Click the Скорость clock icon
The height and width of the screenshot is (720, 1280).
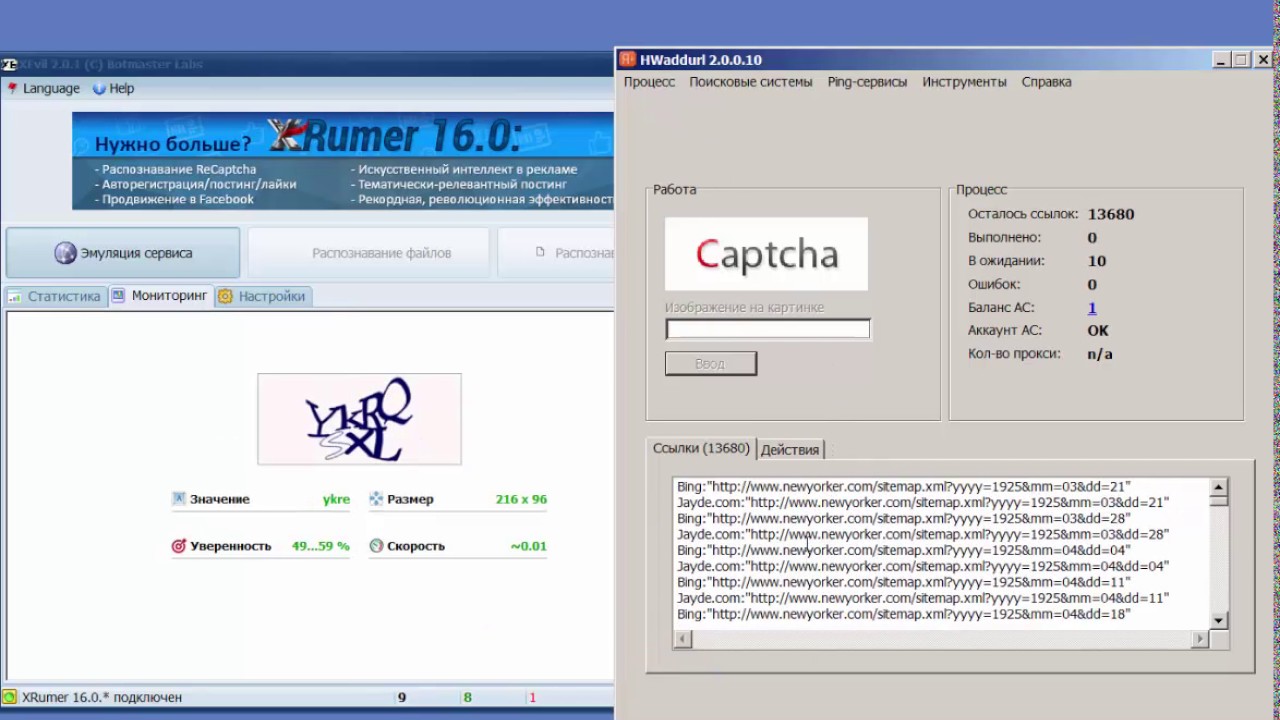coord(376,546)
